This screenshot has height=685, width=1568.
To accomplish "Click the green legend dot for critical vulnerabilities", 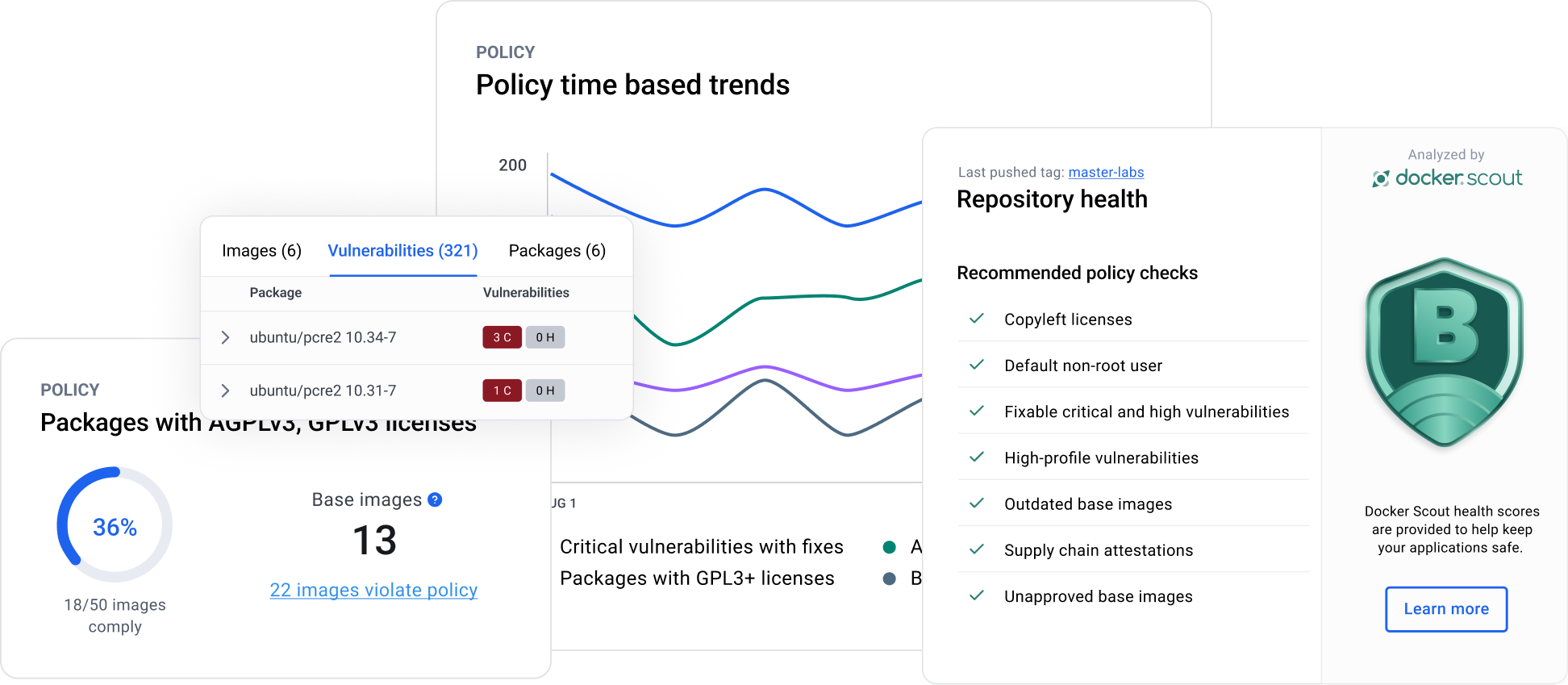I will [890, 547].
